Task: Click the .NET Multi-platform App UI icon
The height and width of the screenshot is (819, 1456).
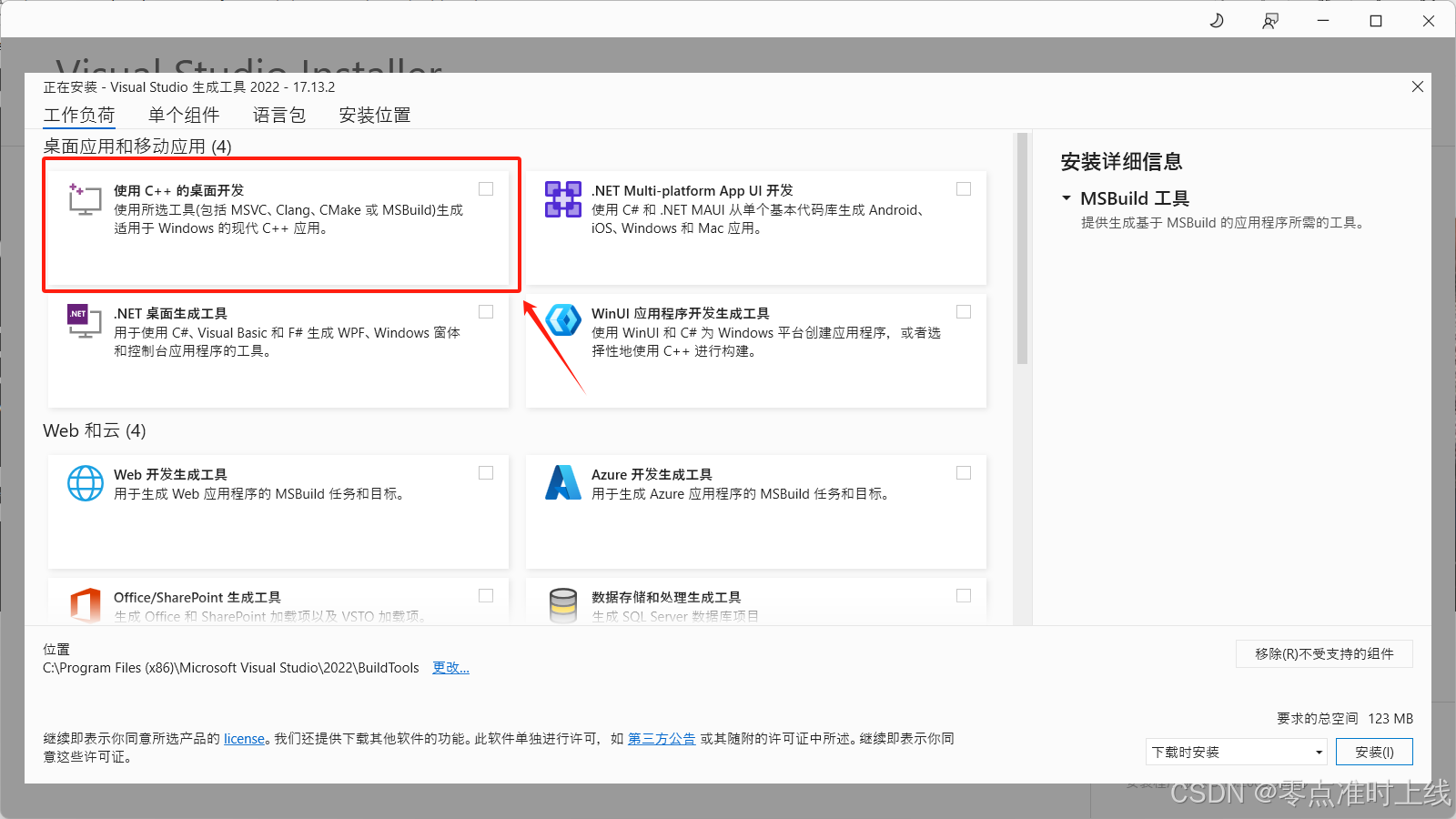Action: tap(562, 198)
